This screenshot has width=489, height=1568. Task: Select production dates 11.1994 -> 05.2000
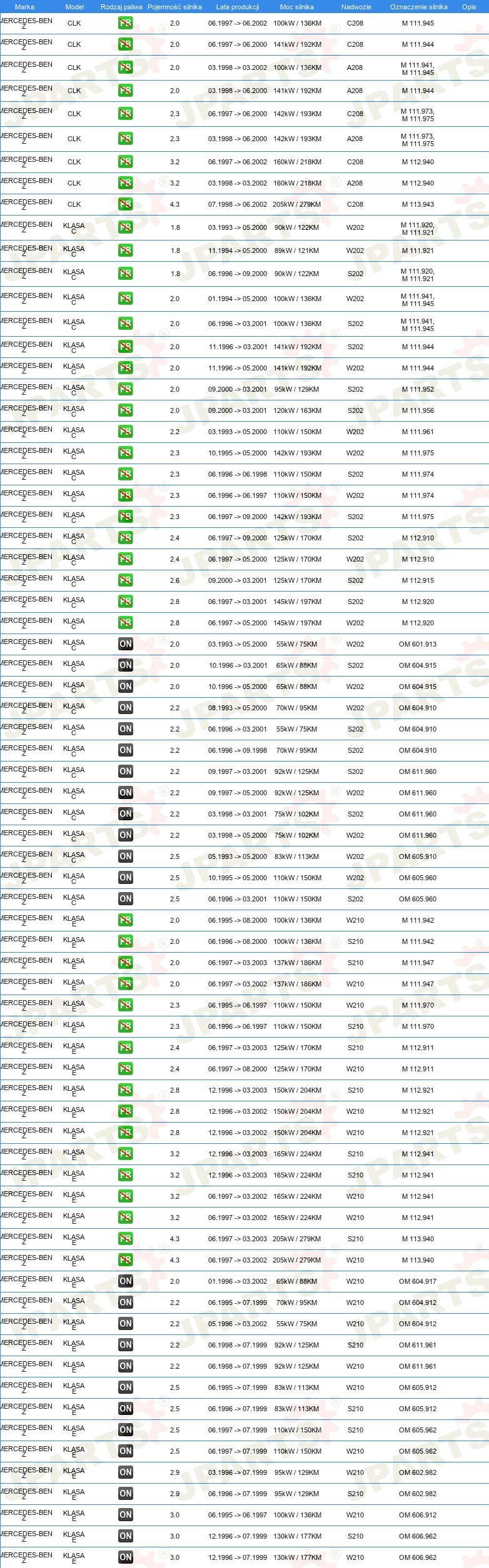(238, 251)
